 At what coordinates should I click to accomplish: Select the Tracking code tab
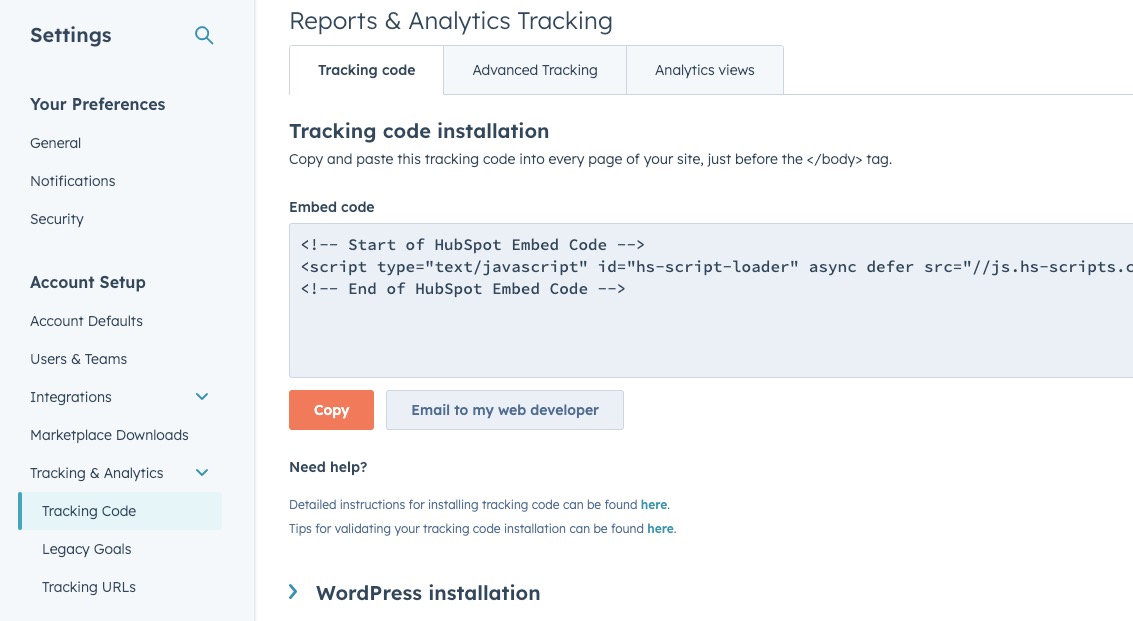click(366, 70)
